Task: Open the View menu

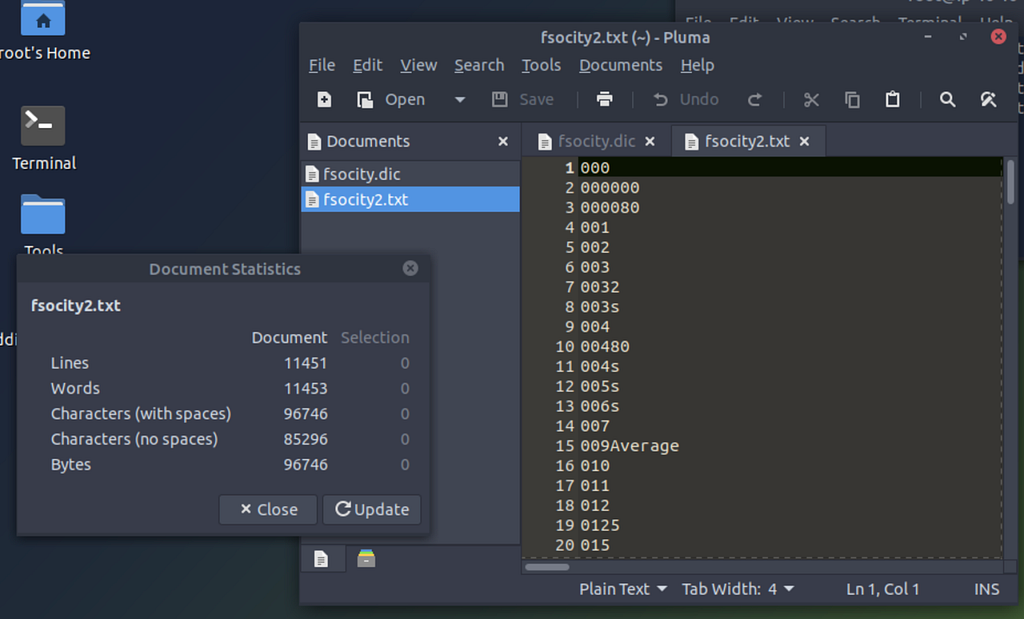Action: [419, 65]
